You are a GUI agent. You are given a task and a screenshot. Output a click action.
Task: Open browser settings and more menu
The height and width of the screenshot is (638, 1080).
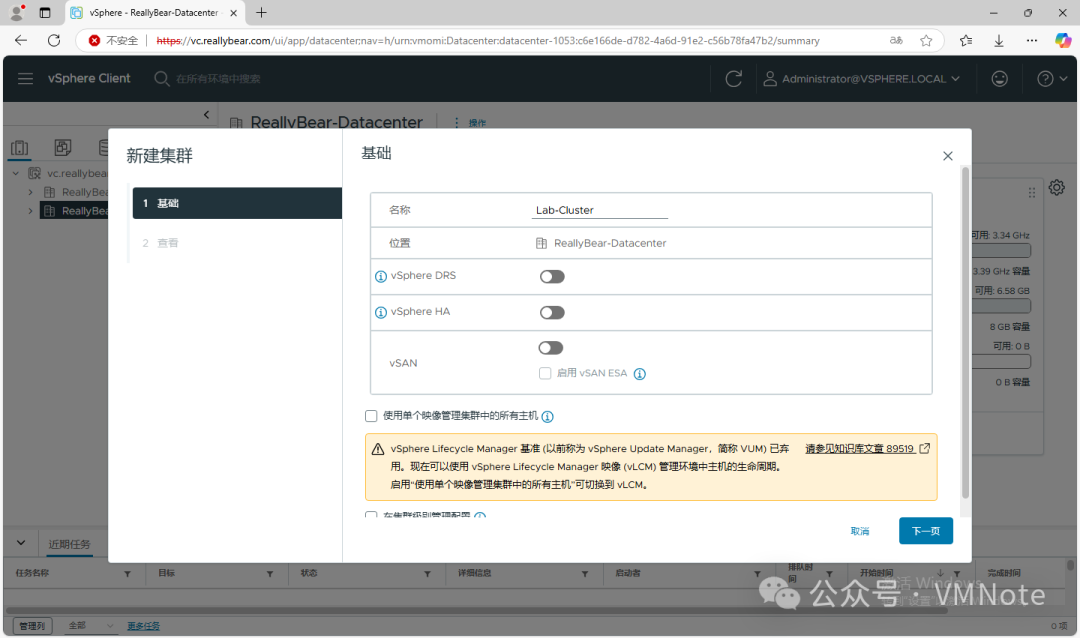(x=1032, y=41)
